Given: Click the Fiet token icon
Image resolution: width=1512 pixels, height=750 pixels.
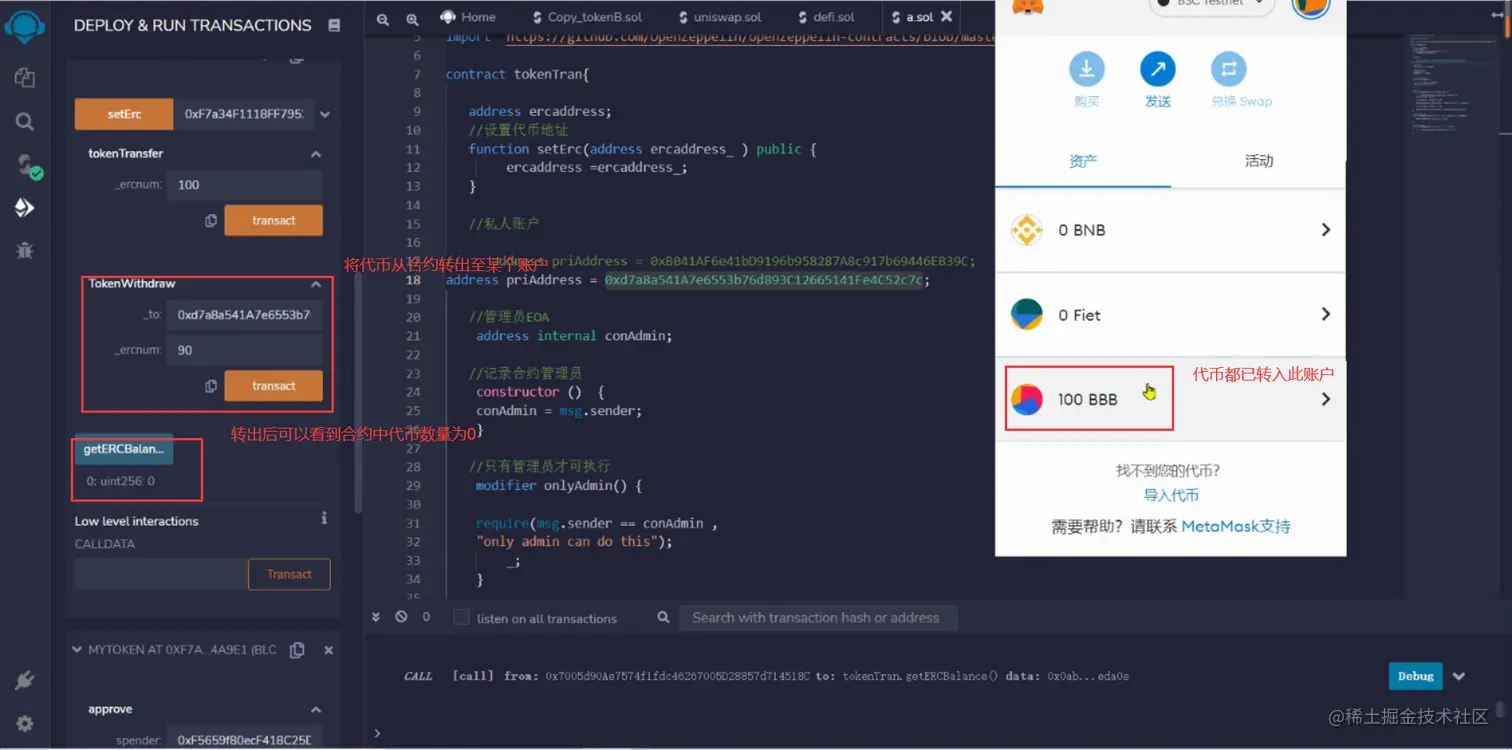Looking at the screenshot, I should tap(1027, 314).
